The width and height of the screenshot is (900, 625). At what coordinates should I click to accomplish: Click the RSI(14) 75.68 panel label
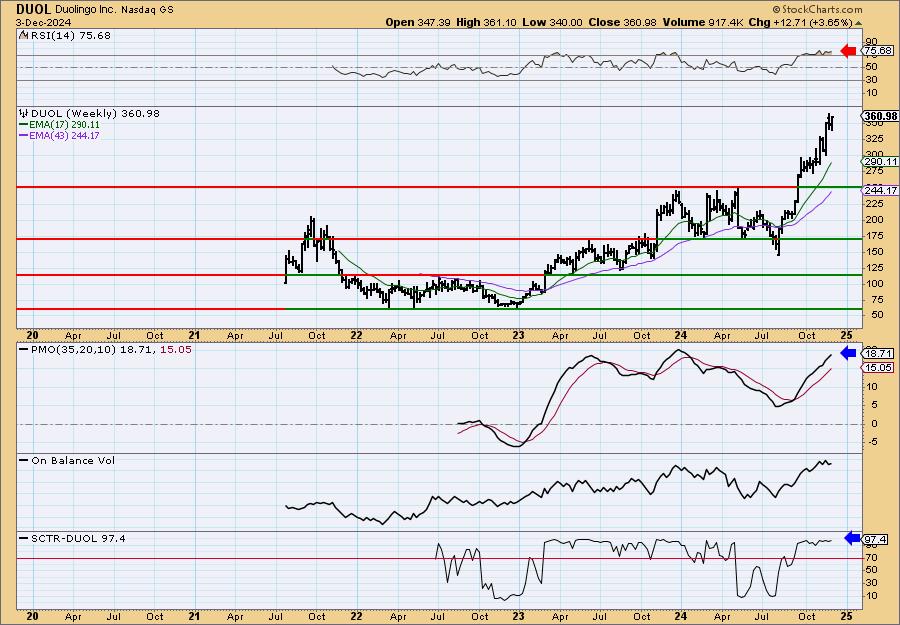pyautogui.click(x=71, y=35)
